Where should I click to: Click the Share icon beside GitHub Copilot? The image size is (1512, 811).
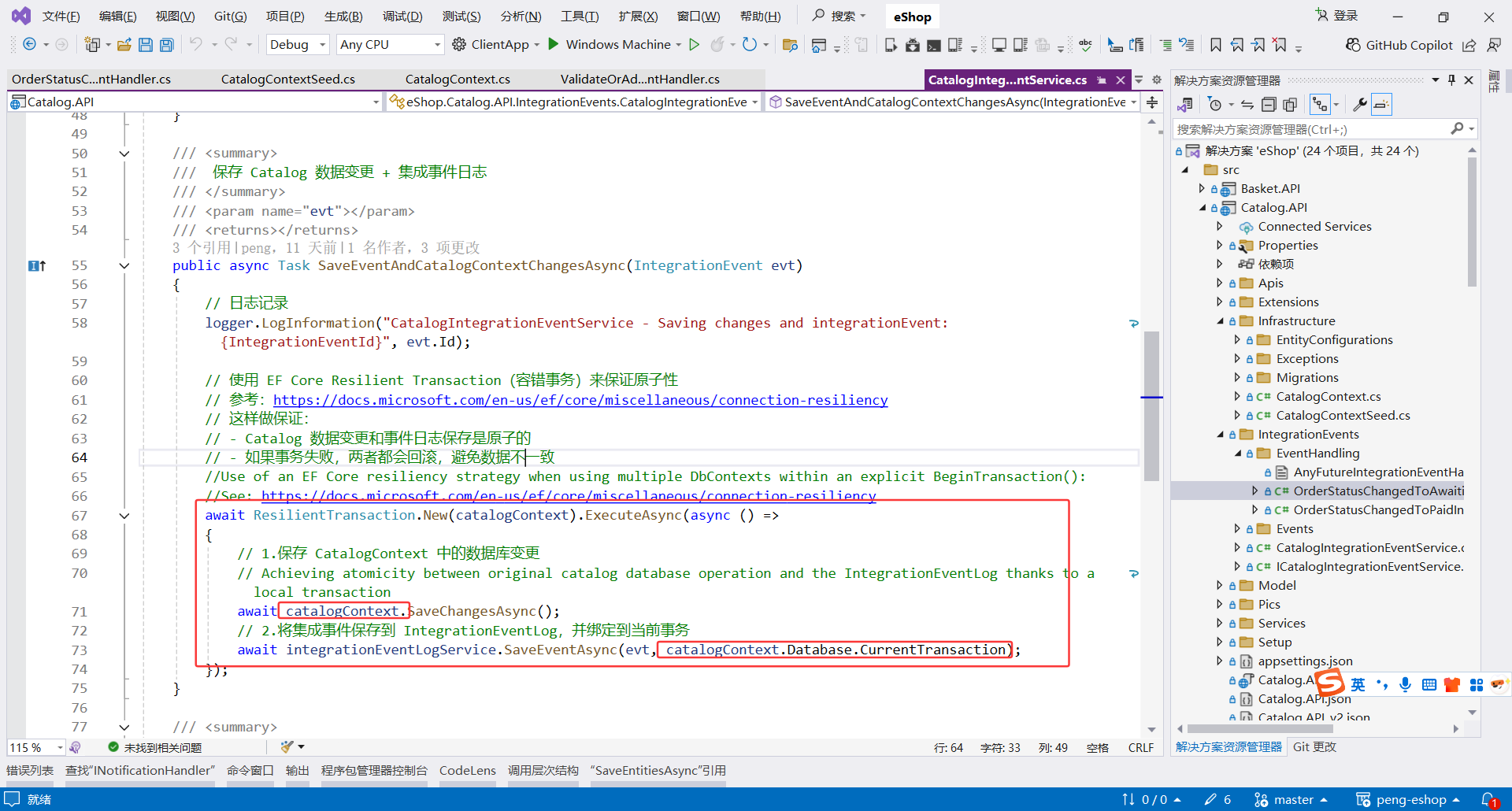pyautogui.click(x=1469, y=45)
